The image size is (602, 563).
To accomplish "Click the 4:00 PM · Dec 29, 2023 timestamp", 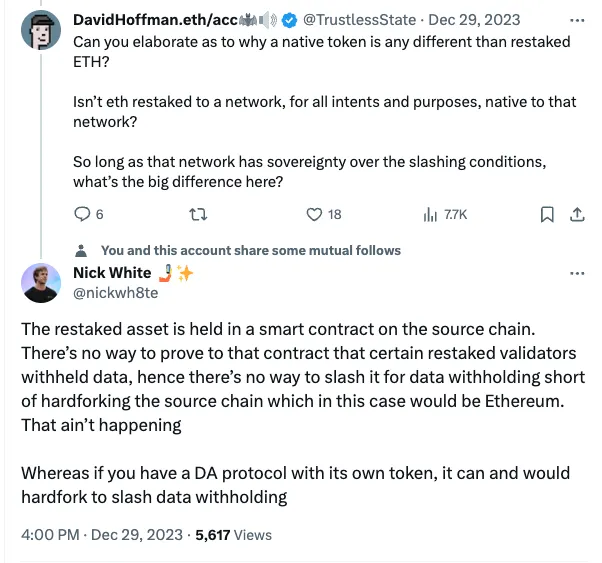I will click(x=102, y=535).
